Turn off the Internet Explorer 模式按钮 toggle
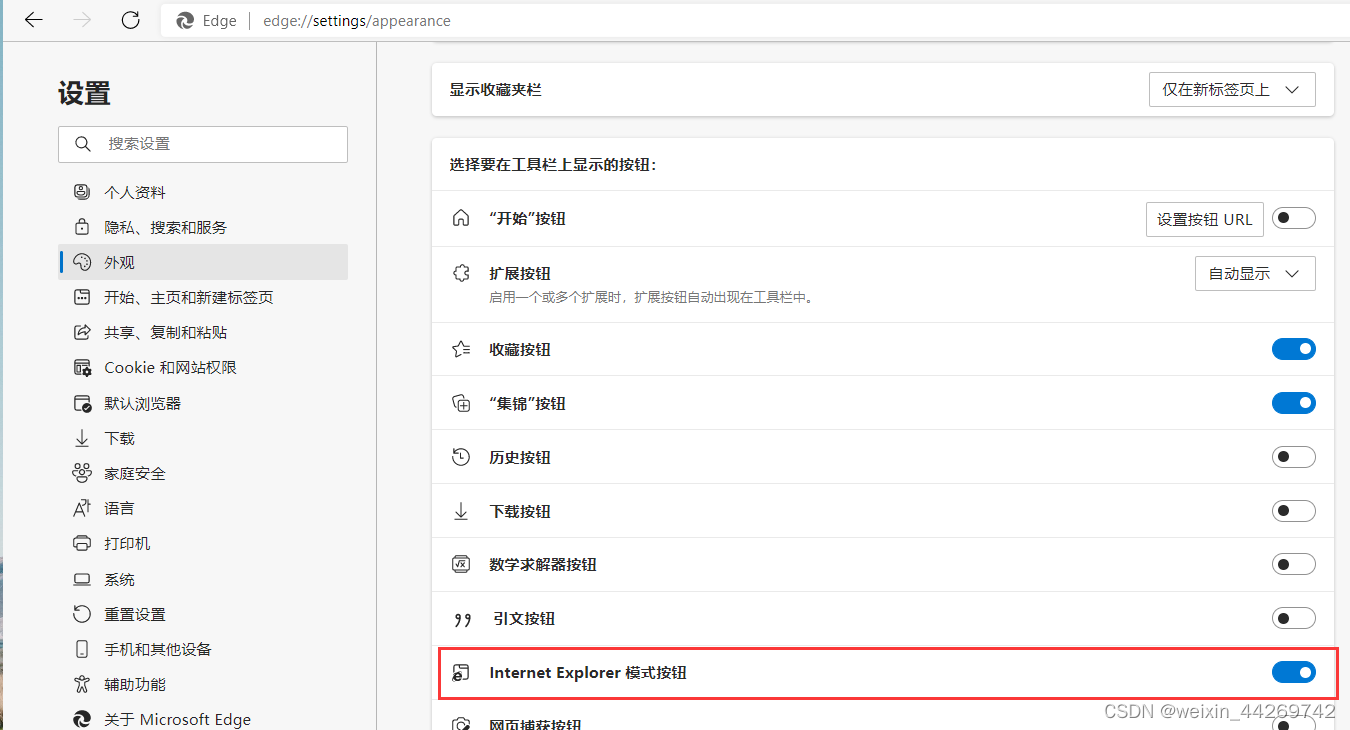Viewport: 1350px width, 730px height. point(1295,672)
